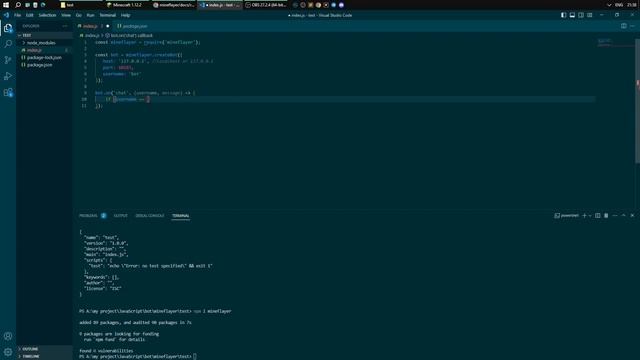Open the Search view in activity bar
640x360 pixels.
pyautogui.click(x=8, y=44)
